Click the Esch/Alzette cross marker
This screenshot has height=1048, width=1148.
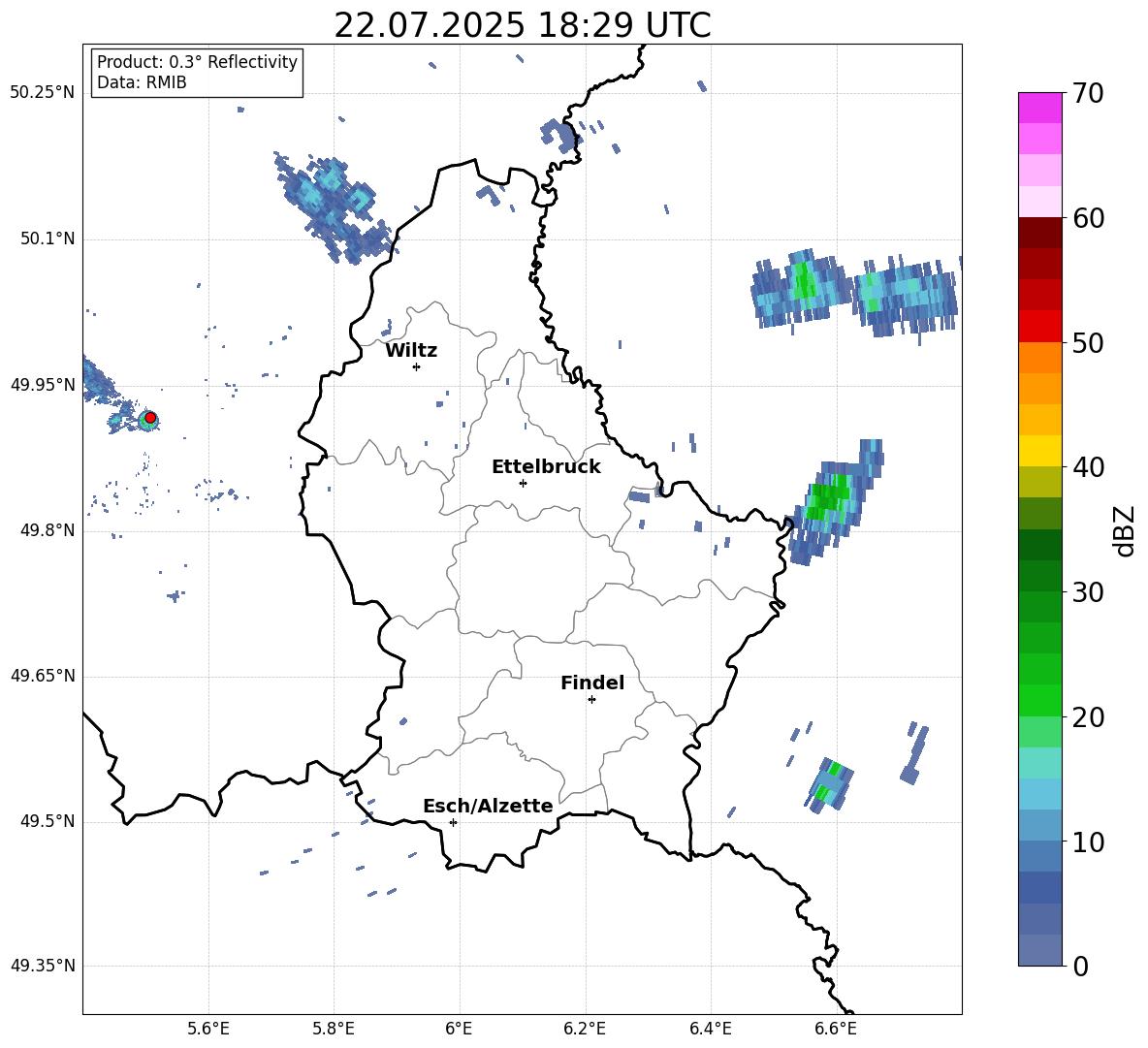point(453,822)
